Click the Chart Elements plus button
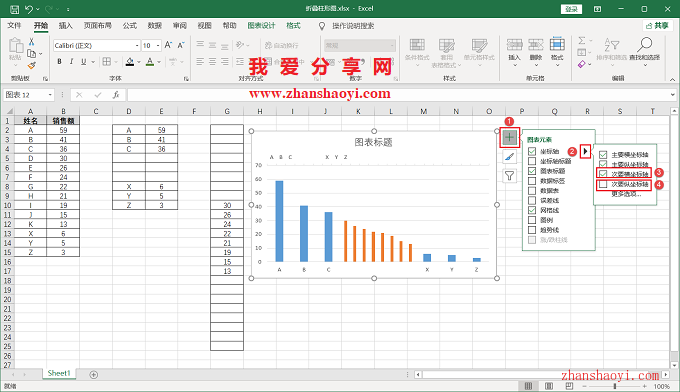This screenshot has height=392, width=680. [x=509, y=137]
